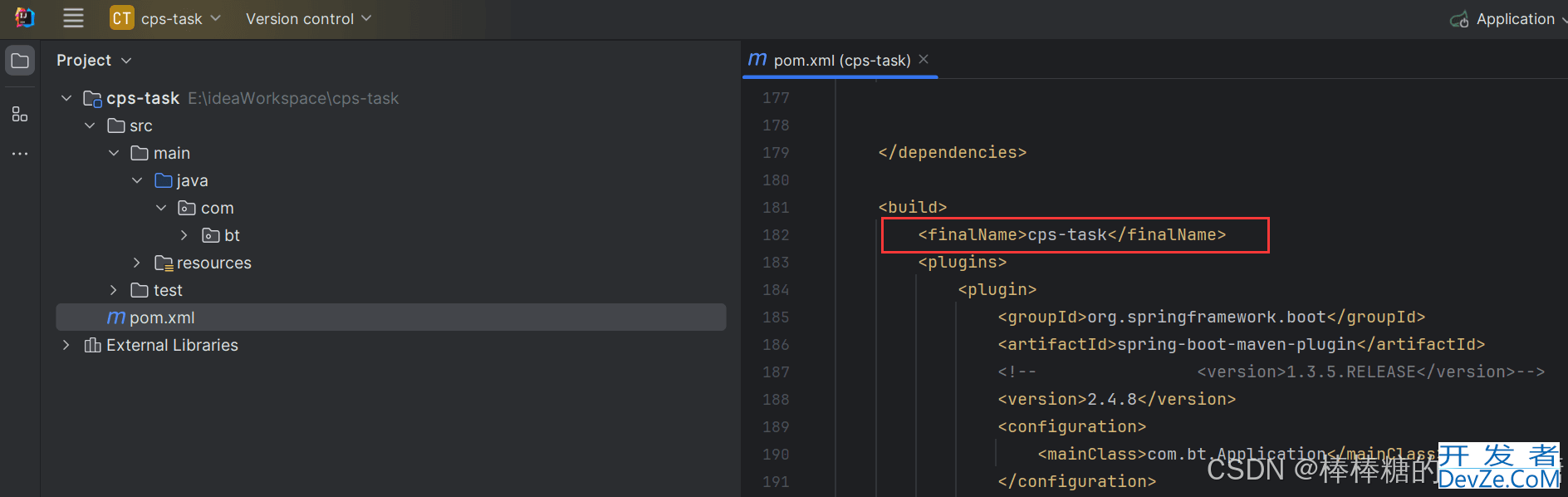1568x497 pixels.
Task: Open the cps-task project dropdown
Action: (x=165, y=18)
